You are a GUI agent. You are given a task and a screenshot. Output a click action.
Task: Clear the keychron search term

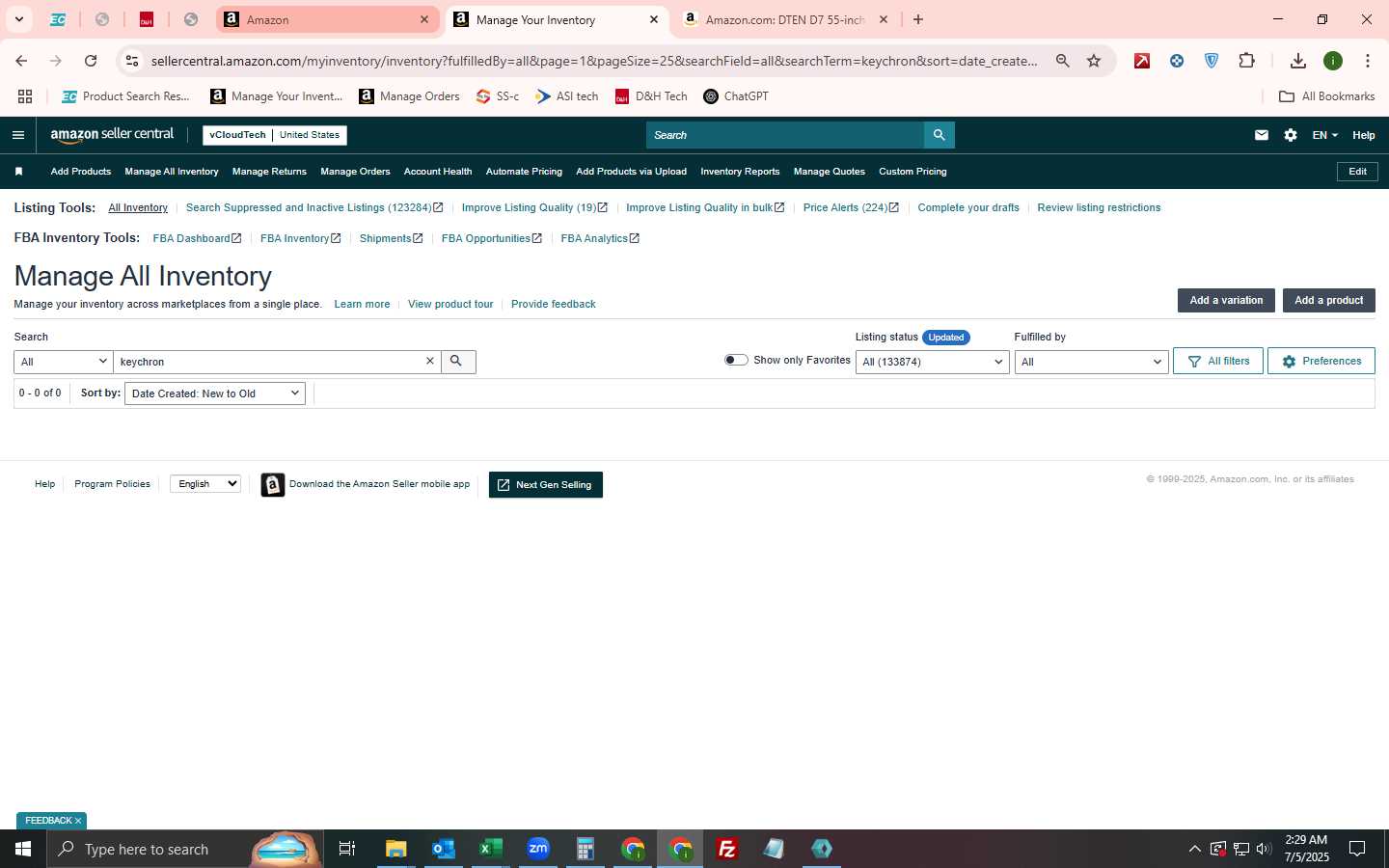[x=430, y=361]
